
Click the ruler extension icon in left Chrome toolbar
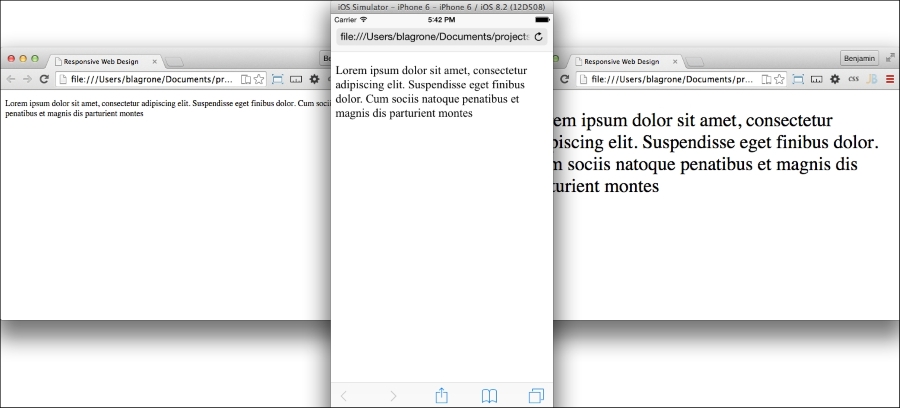pos(296,79)
